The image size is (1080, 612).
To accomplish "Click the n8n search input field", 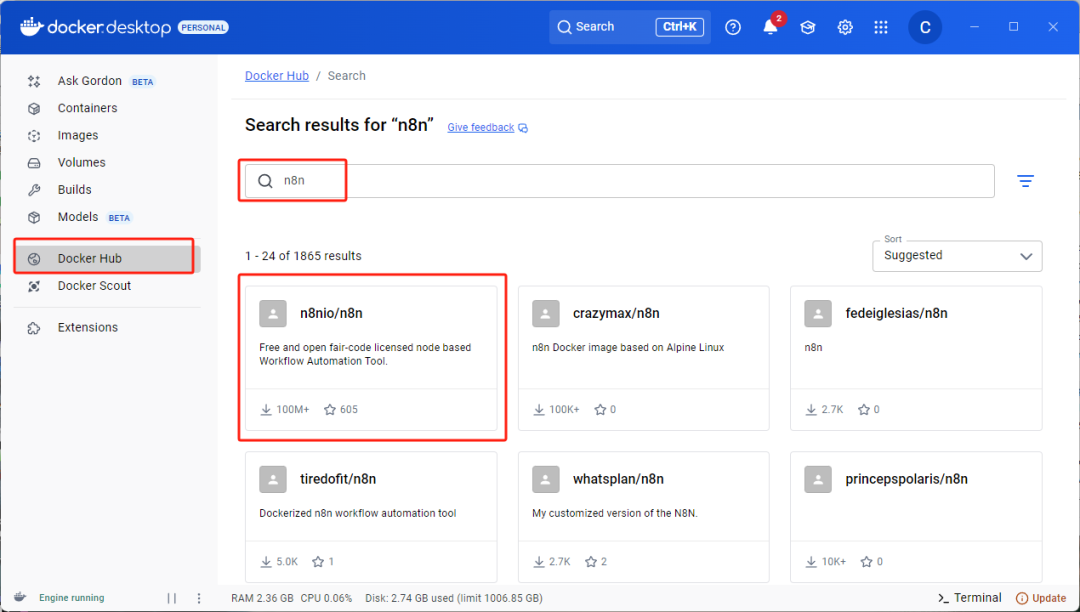I will click(619, 181).
